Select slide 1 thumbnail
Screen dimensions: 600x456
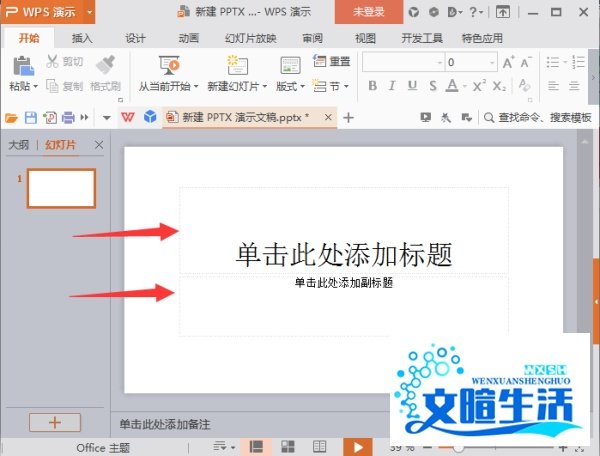(x=61, y=188)
